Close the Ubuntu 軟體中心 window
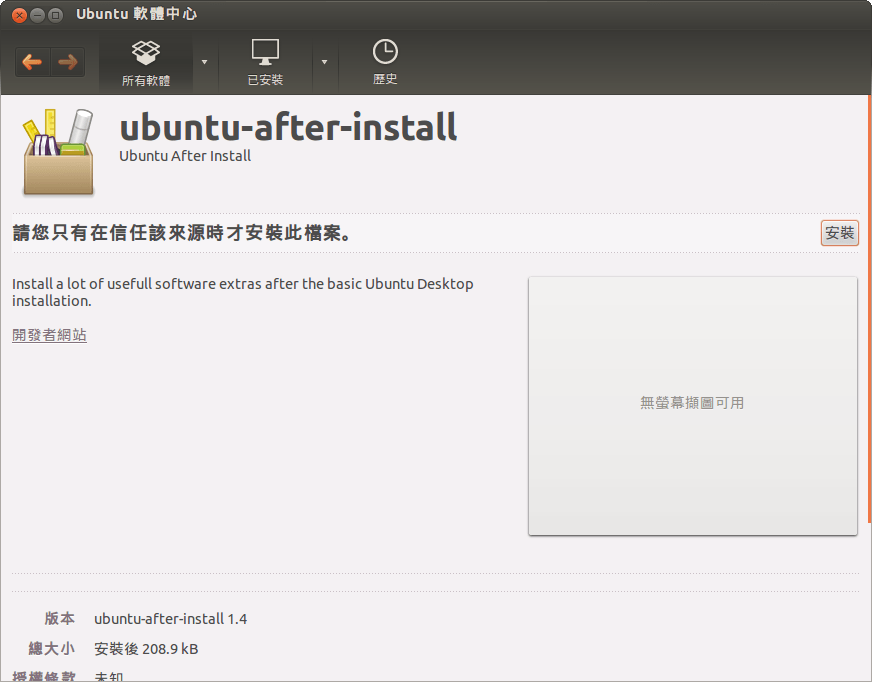Image resolution: width=872 pixels, height=682 pixels. coord(19,15)
